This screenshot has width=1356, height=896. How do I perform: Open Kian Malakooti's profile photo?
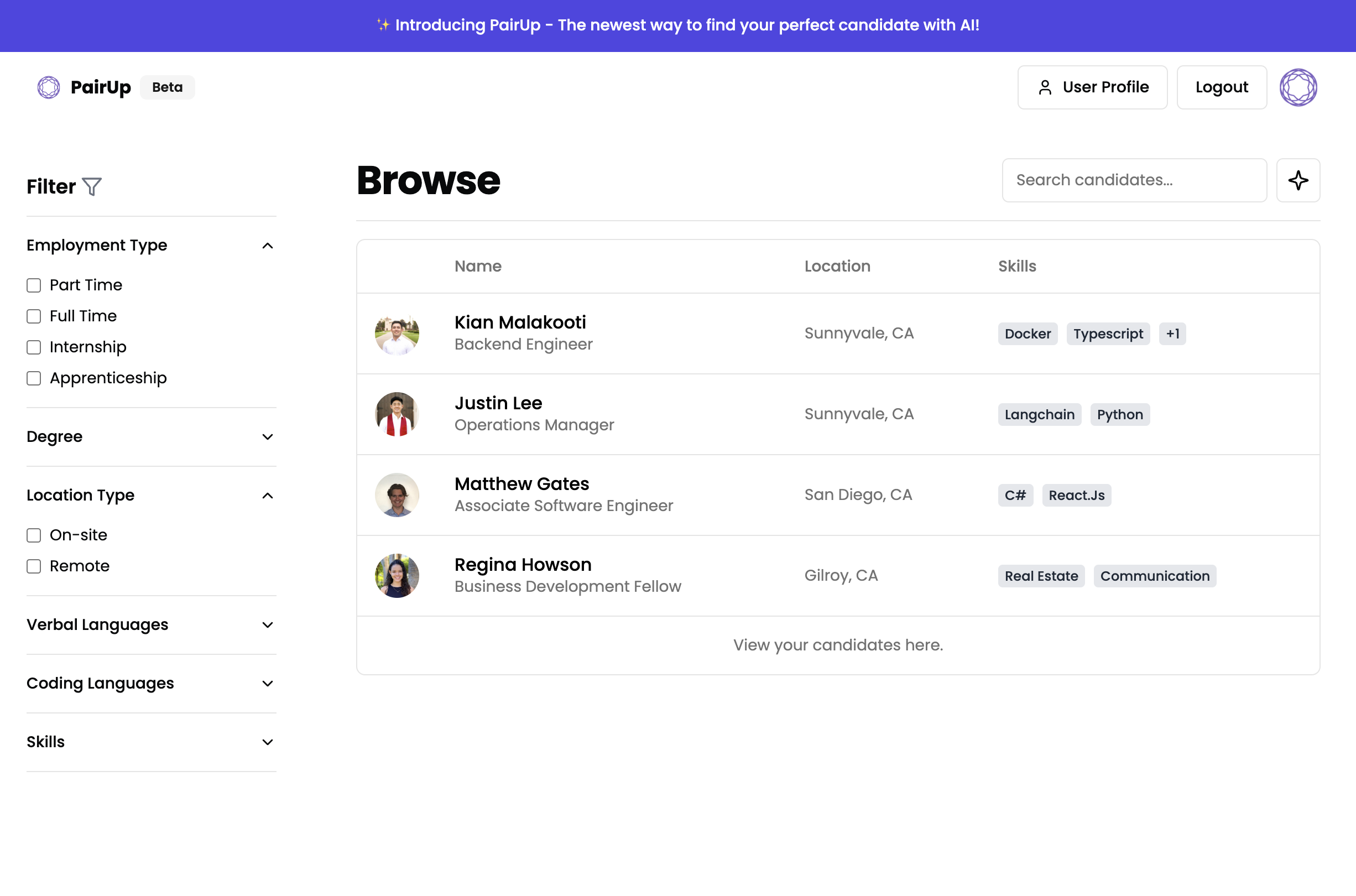pos(397,334)
